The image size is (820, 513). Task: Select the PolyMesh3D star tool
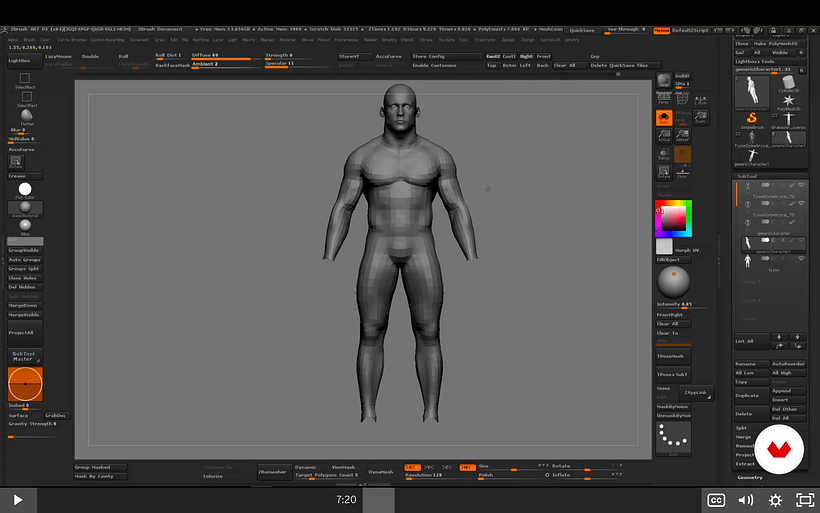pyautogui.click(x=789, y=102)
